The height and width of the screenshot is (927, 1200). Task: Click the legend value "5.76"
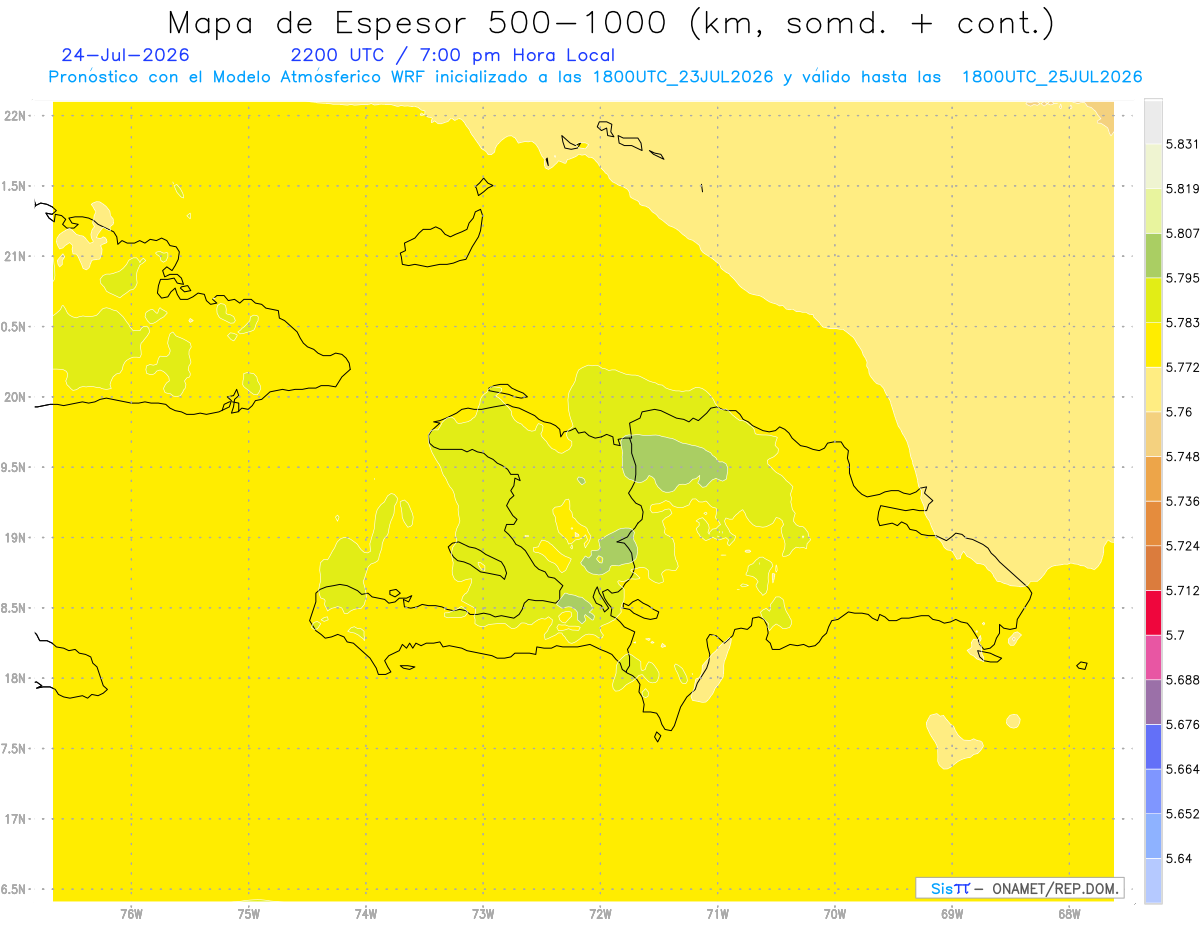(1180, 411)
